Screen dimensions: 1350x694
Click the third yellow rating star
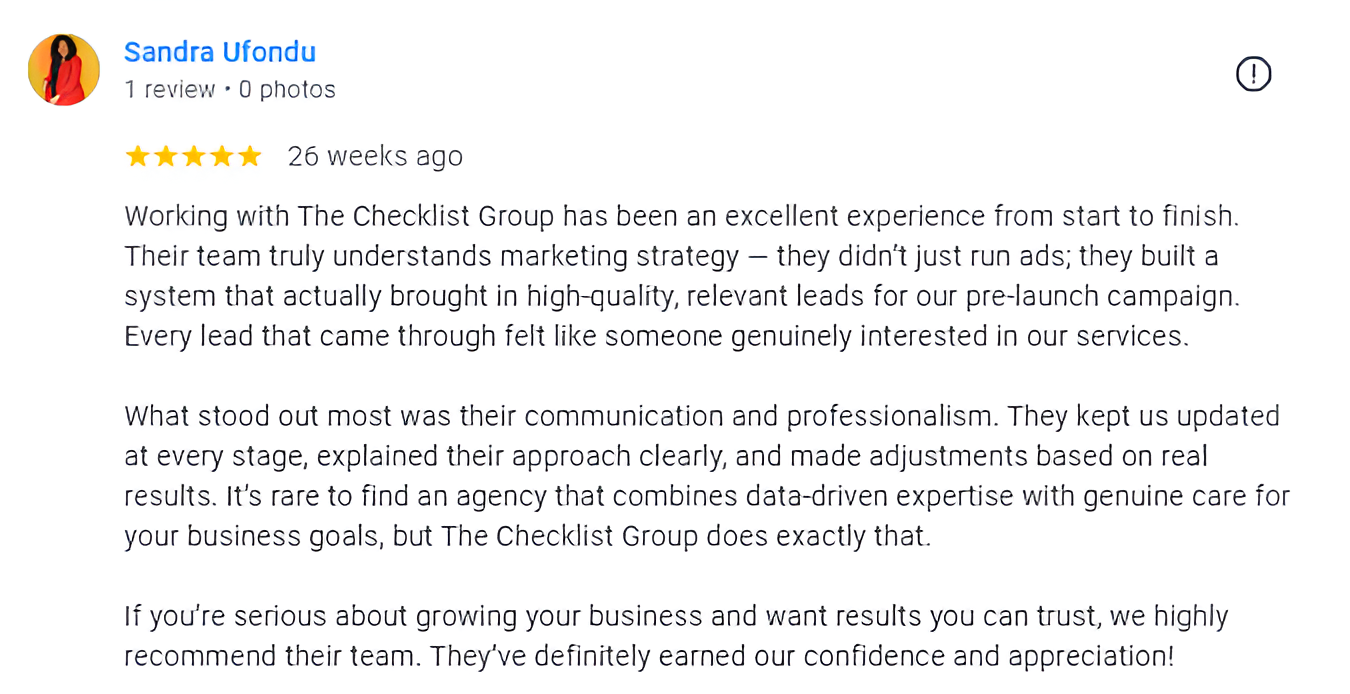coord(193,156)
